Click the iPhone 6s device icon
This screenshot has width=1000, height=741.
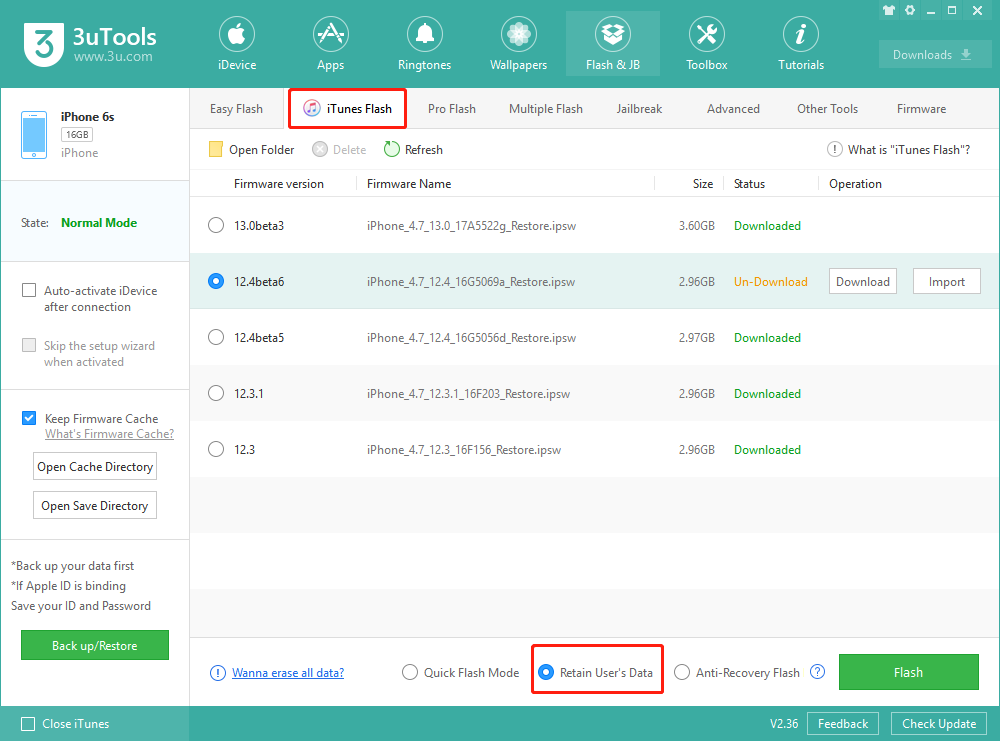pyautogui.click(x=34, y=135)
